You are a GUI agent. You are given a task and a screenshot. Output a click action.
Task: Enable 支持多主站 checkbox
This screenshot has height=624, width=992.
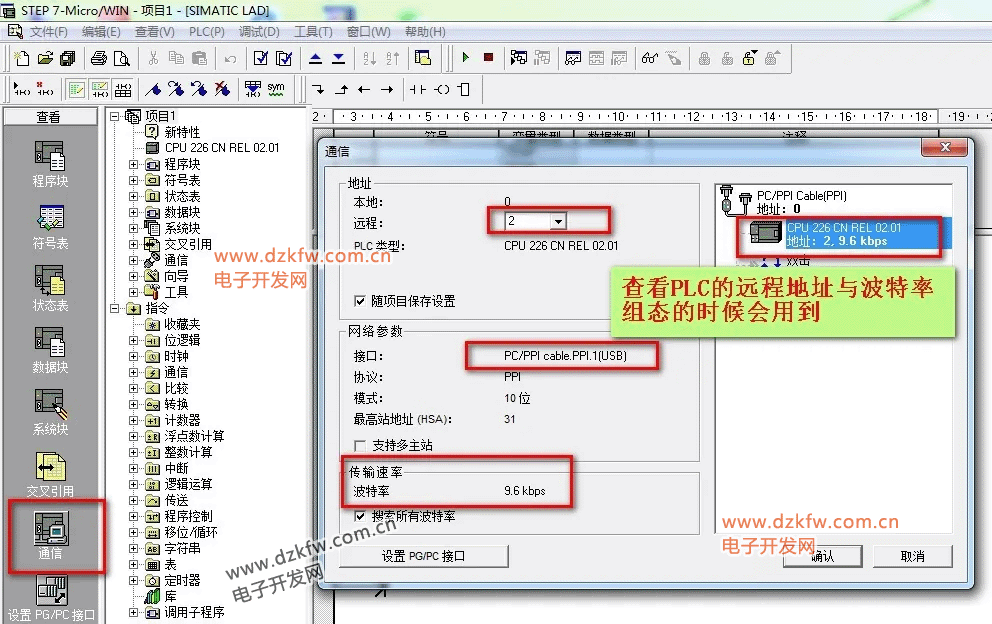click(361, 445)
